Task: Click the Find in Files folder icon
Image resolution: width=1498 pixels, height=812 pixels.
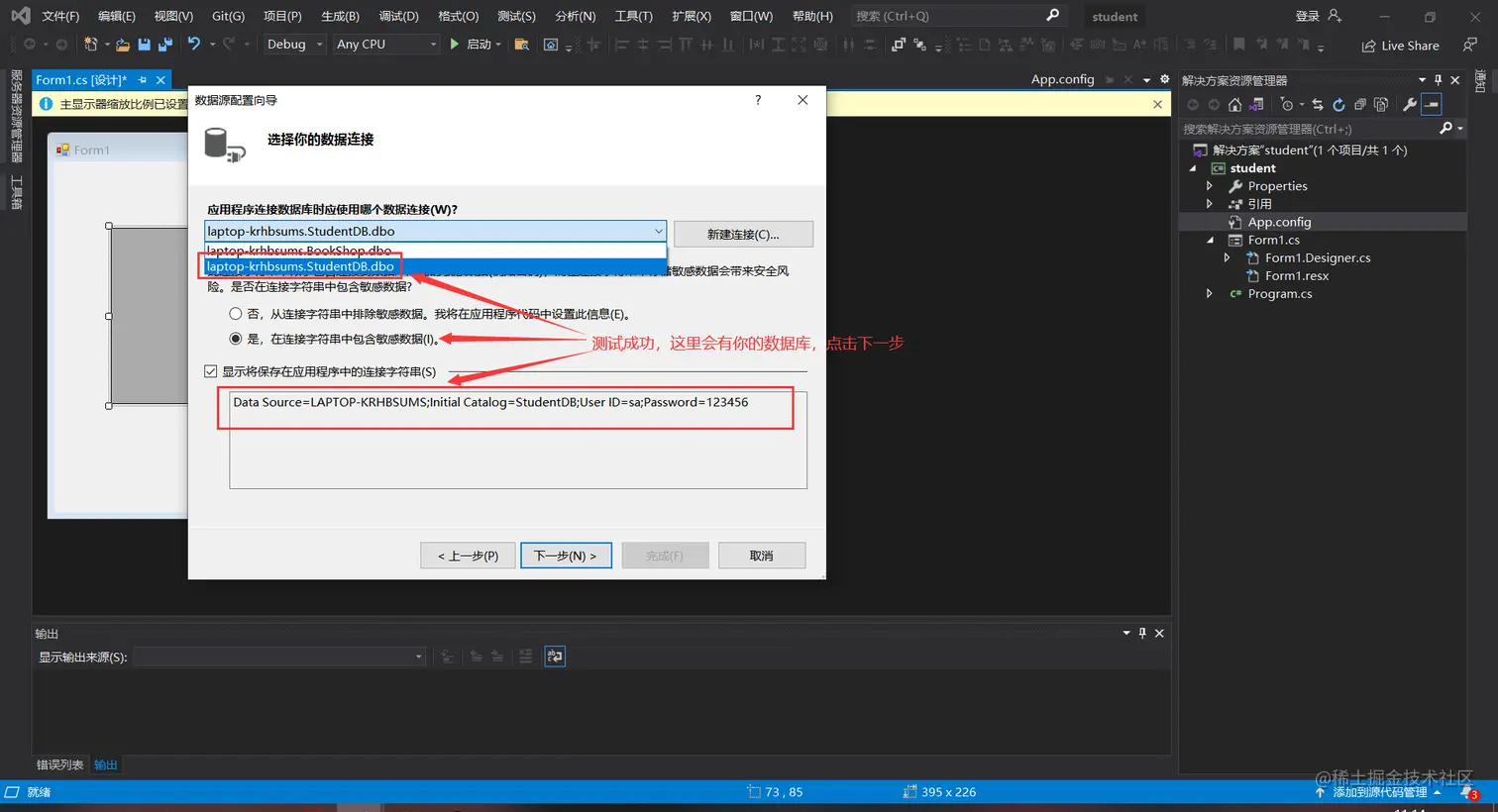Action: pos(522,45)
